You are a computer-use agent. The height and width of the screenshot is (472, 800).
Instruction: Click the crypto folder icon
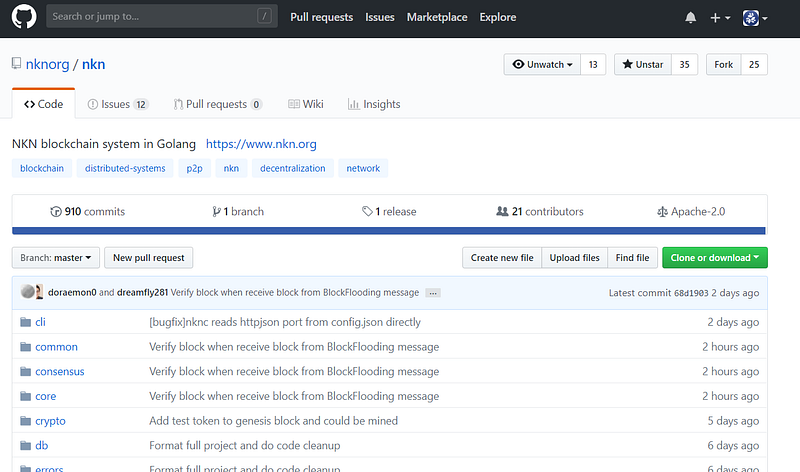[24, 421]
